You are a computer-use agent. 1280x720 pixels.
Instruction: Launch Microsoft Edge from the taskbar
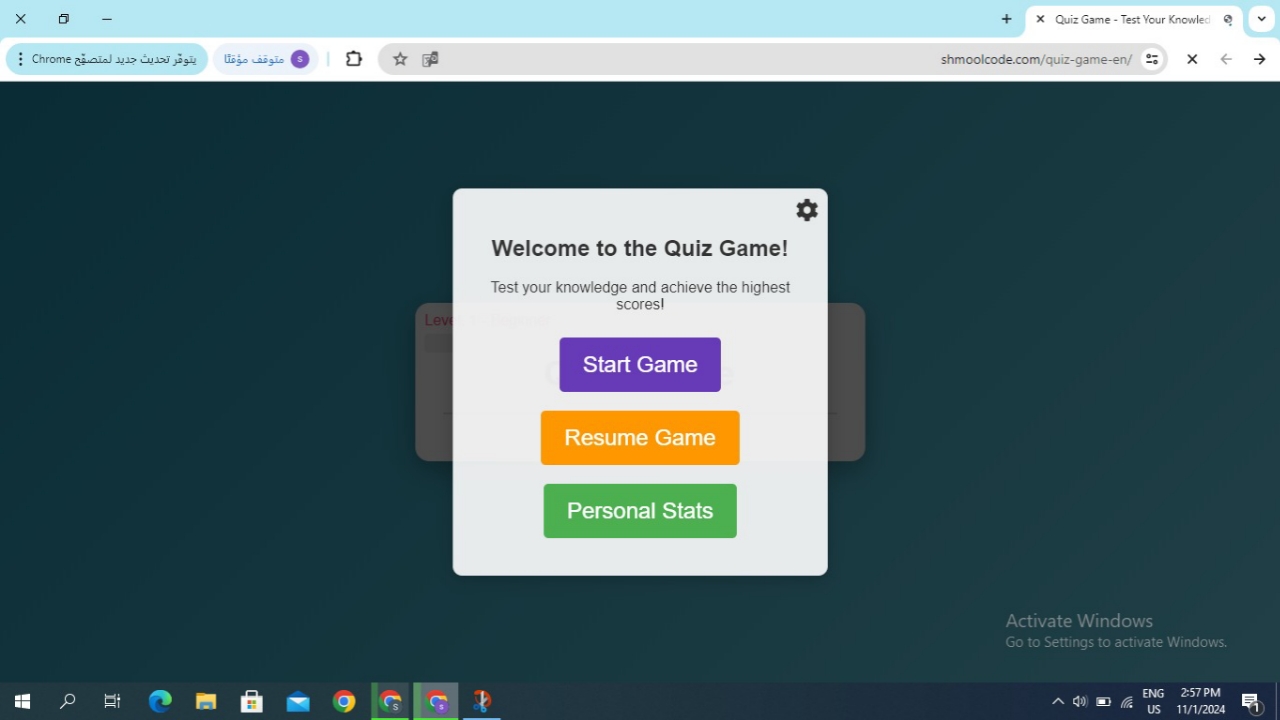pyautogui.click(x=160, y=700)
